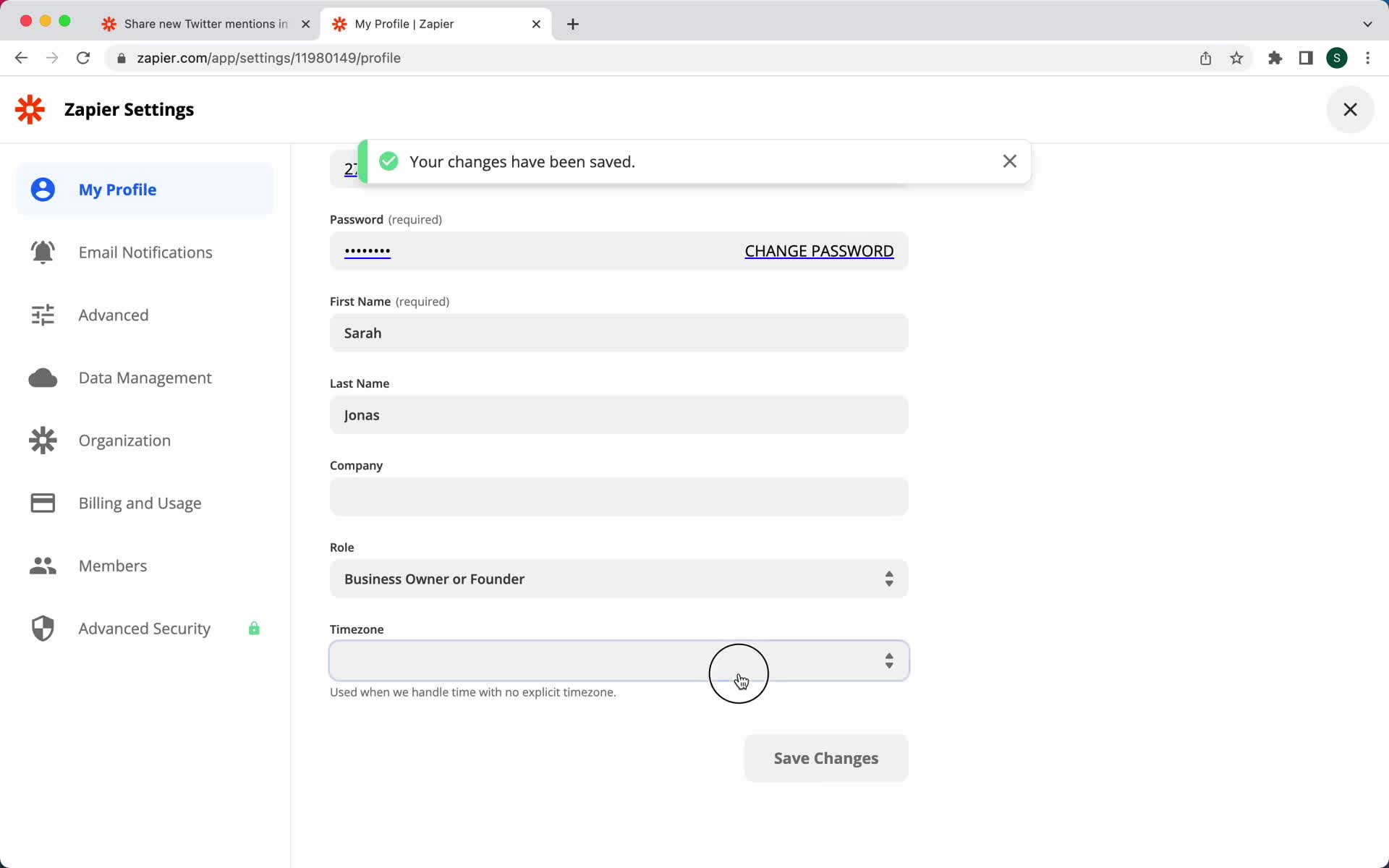The image size is (1389, 868).
Task: Open Billing and Usage settings
Action: pyautogui.click(x=140, y=502)
